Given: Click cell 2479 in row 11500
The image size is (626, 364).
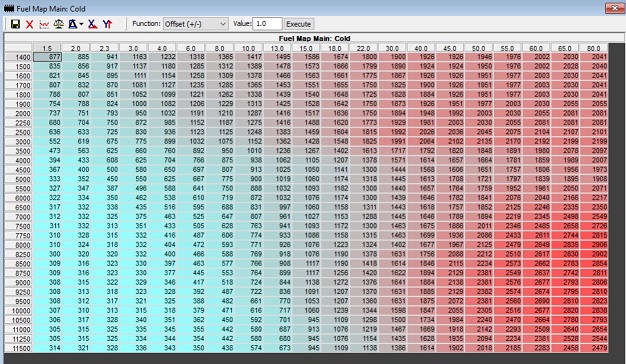Looking at the screenshot, I should (x=594, y=348).
